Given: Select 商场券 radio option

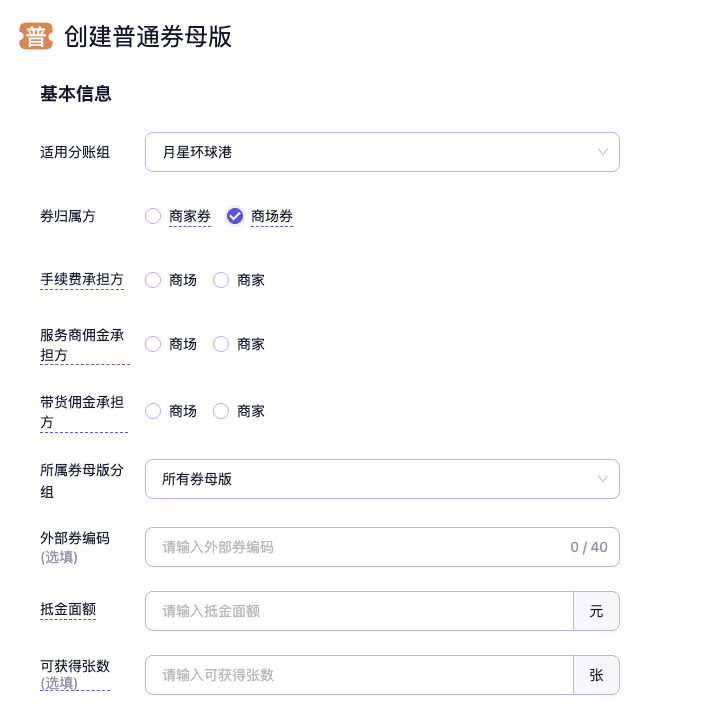Looking at the screenshot, I should pos(235,216).
